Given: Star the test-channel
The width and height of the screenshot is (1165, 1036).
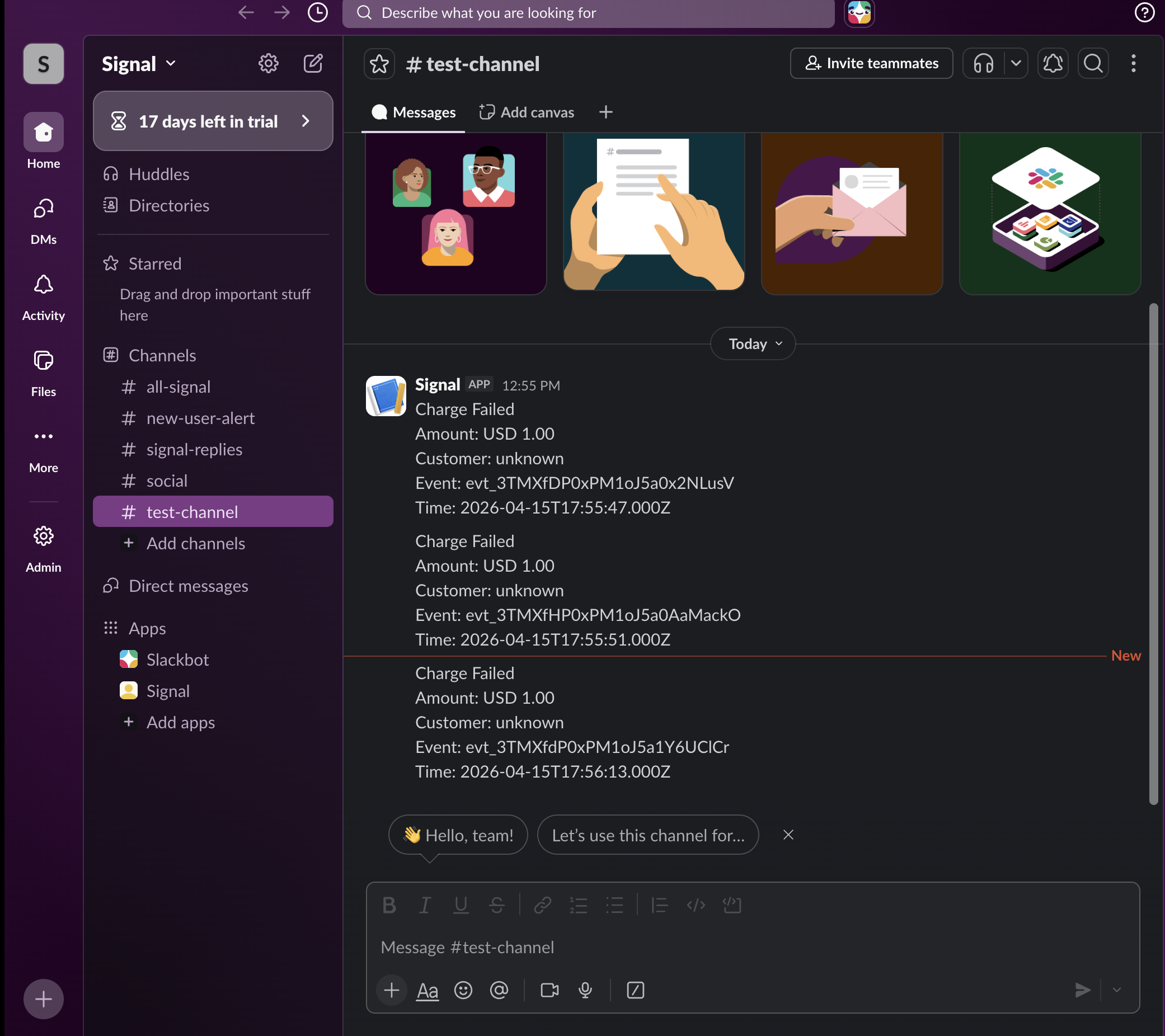Looking at the screenshot, I should point(378,63).
